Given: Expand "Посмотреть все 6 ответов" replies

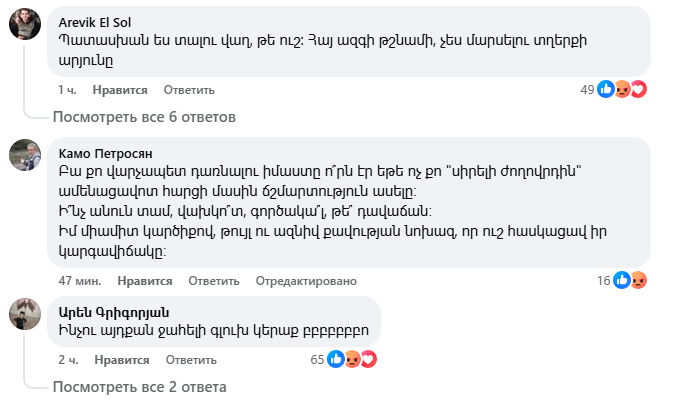Looking at the screenshot, I should point(144,116).
